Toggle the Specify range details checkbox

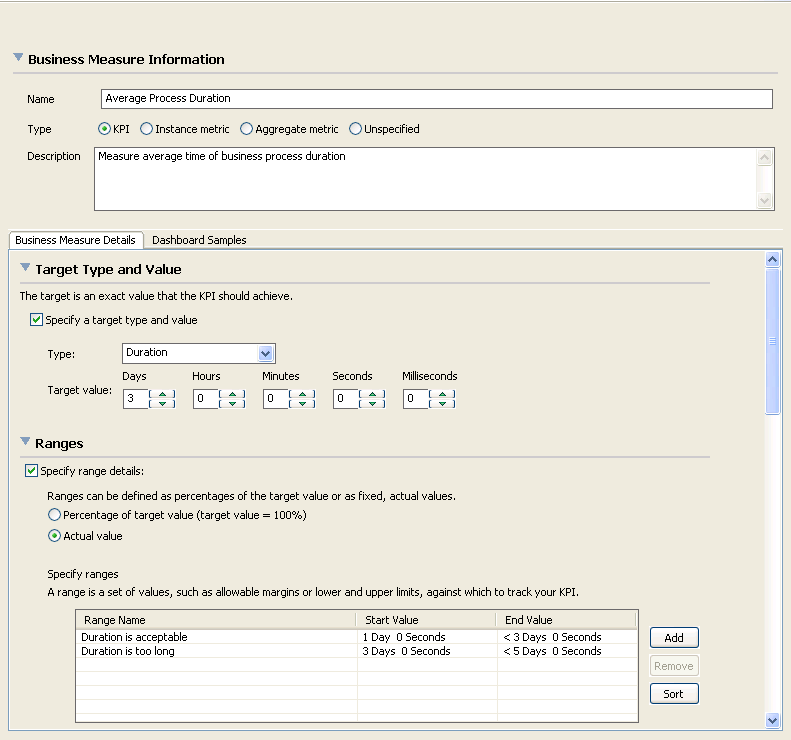point(32,471)
